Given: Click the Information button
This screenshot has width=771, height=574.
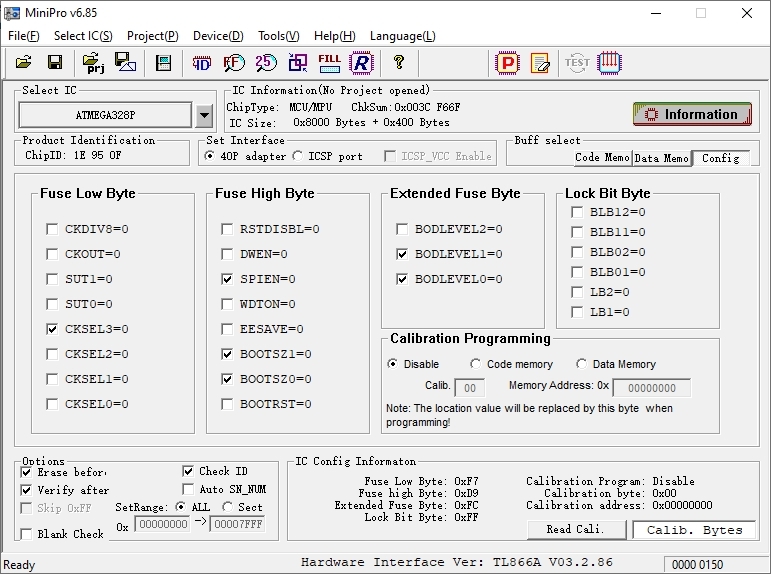Looking at the screenshot, I should [x=692, y=114].
